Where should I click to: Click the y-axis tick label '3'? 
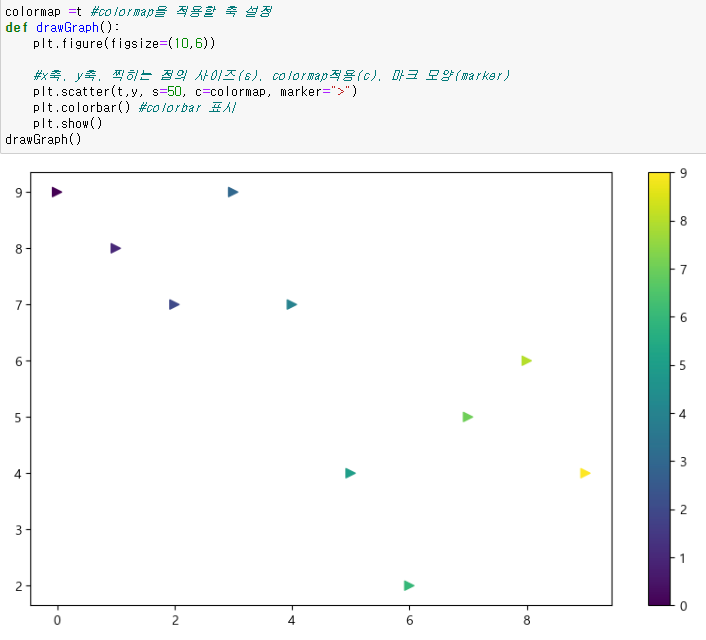tap(18, 530)
